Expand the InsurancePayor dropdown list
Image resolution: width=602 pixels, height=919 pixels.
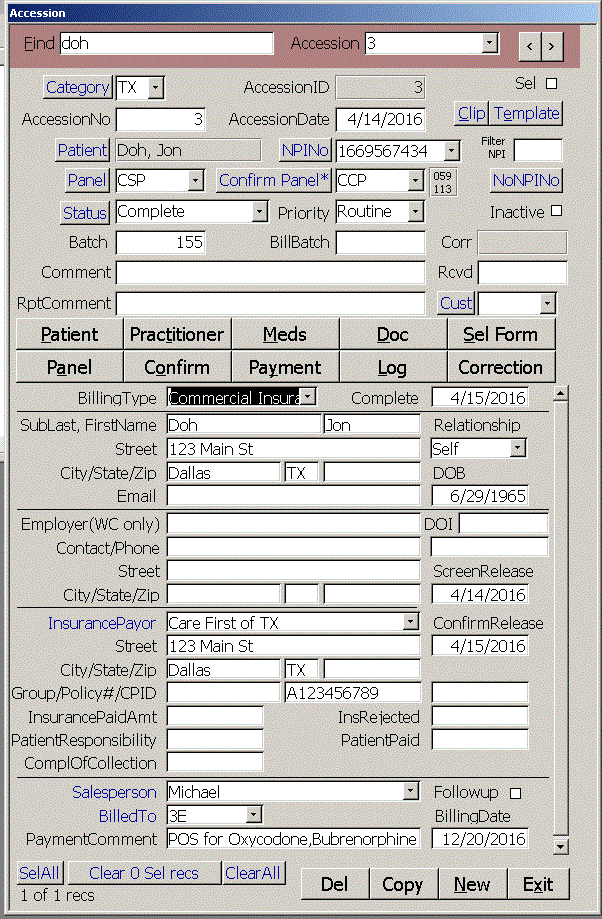(410, 623)
